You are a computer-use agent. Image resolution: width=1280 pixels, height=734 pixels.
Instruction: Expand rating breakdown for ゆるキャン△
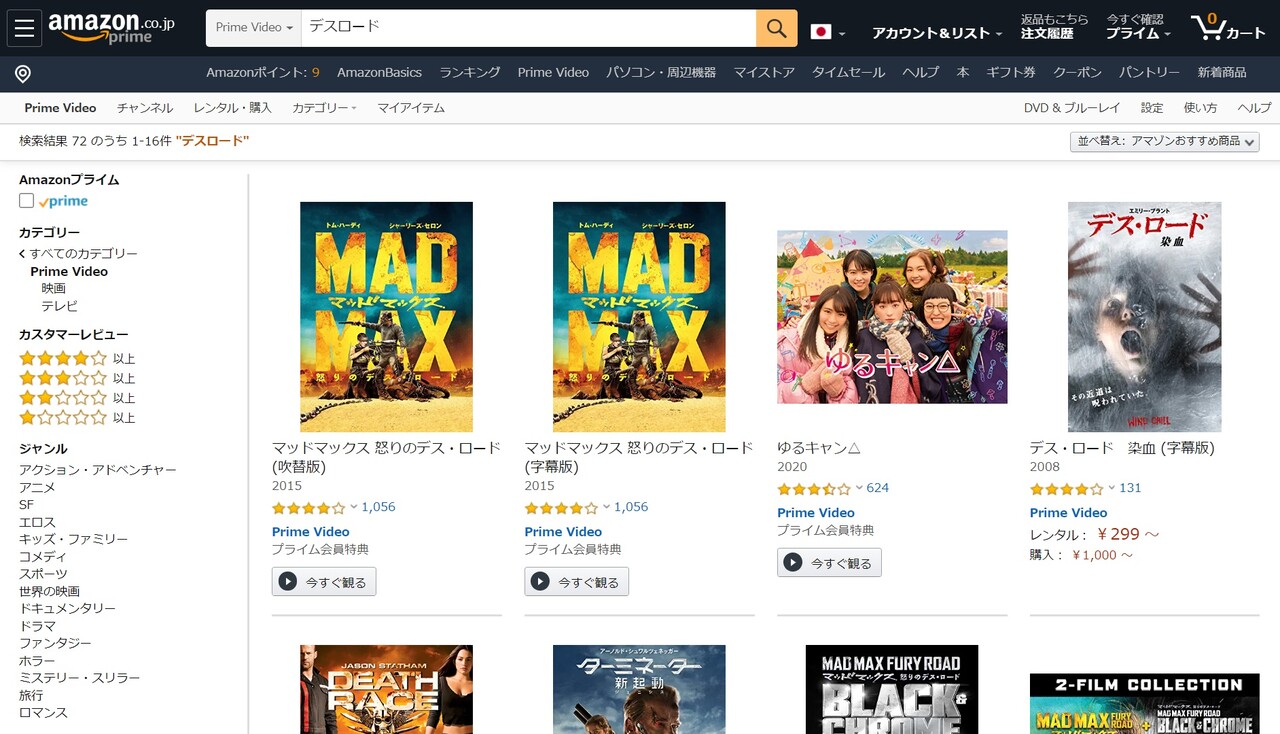[x=859, y=488]
